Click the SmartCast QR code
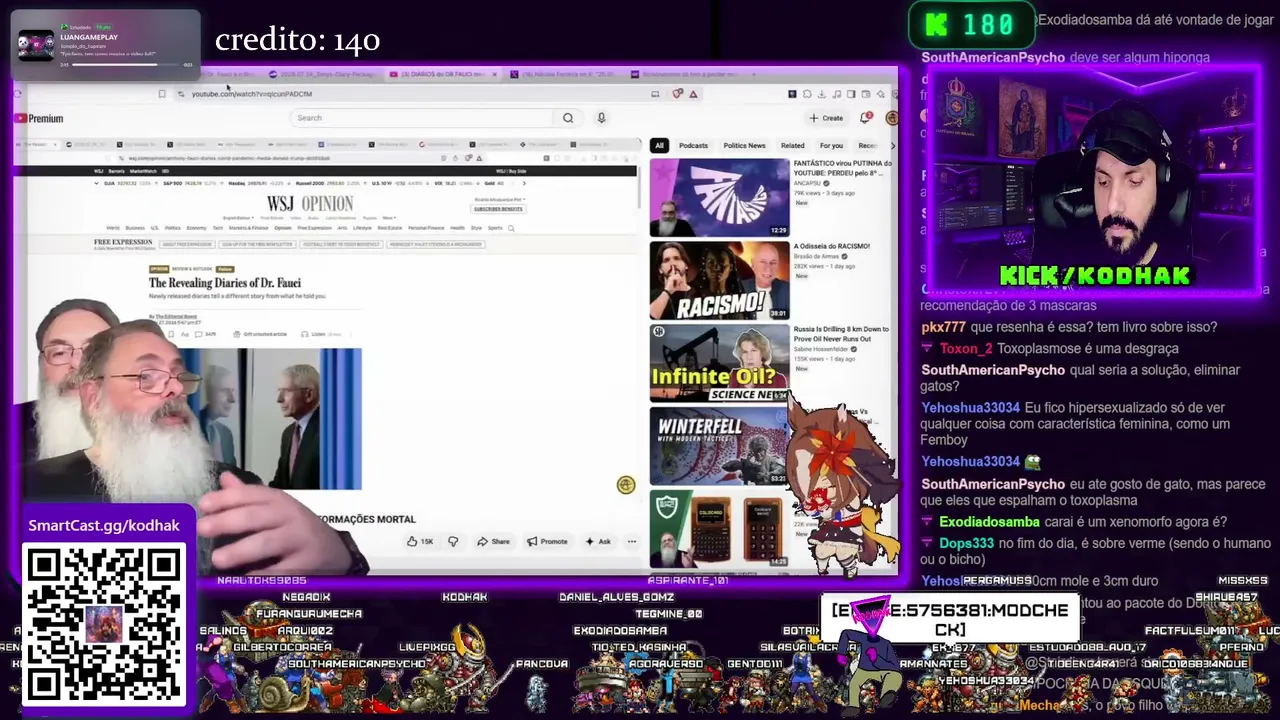Viewport: 1280px width, 720px height. [104, 624]
